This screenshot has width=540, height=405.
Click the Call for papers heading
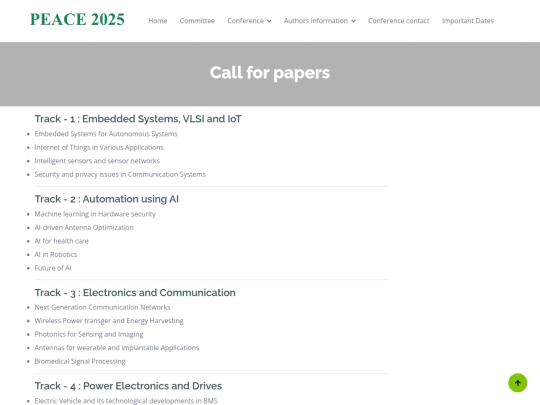(270, 73)
